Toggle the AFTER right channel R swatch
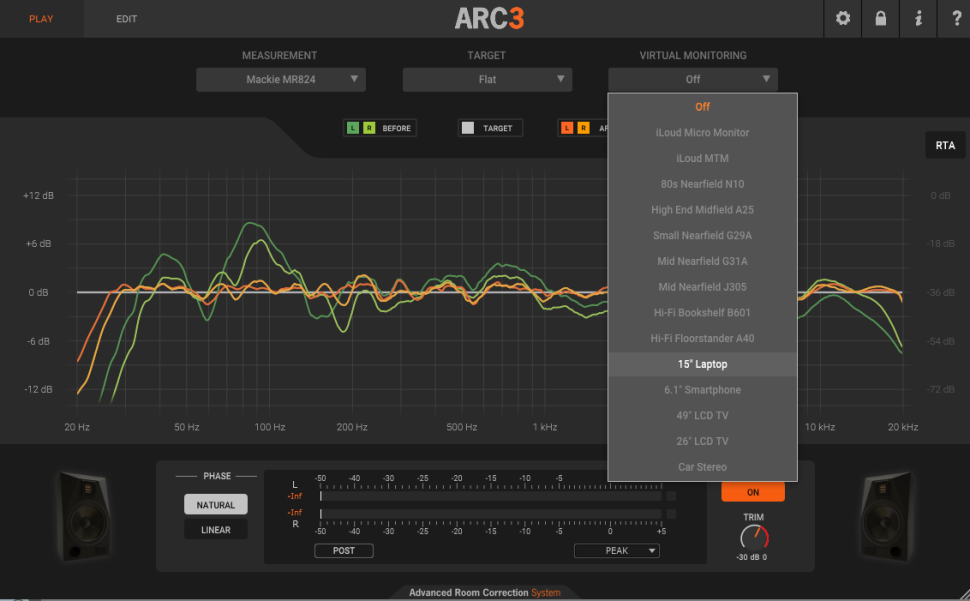 click(583, 128)
